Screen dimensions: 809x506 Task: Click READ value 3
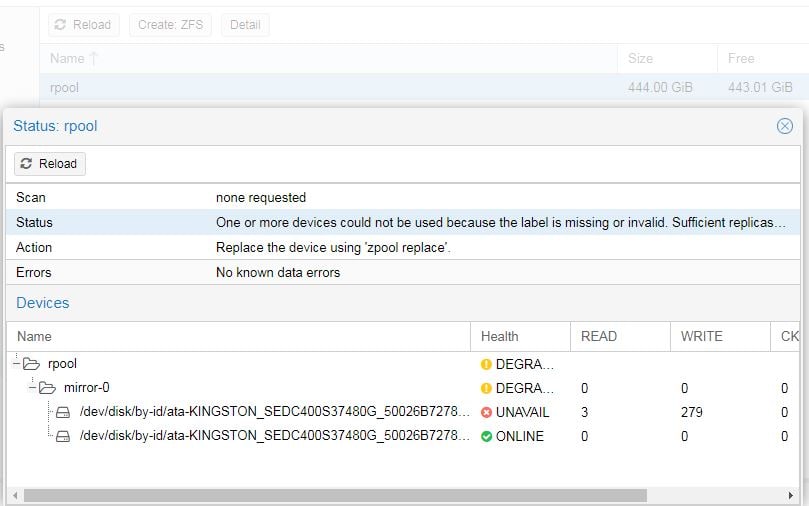(585, 412)
